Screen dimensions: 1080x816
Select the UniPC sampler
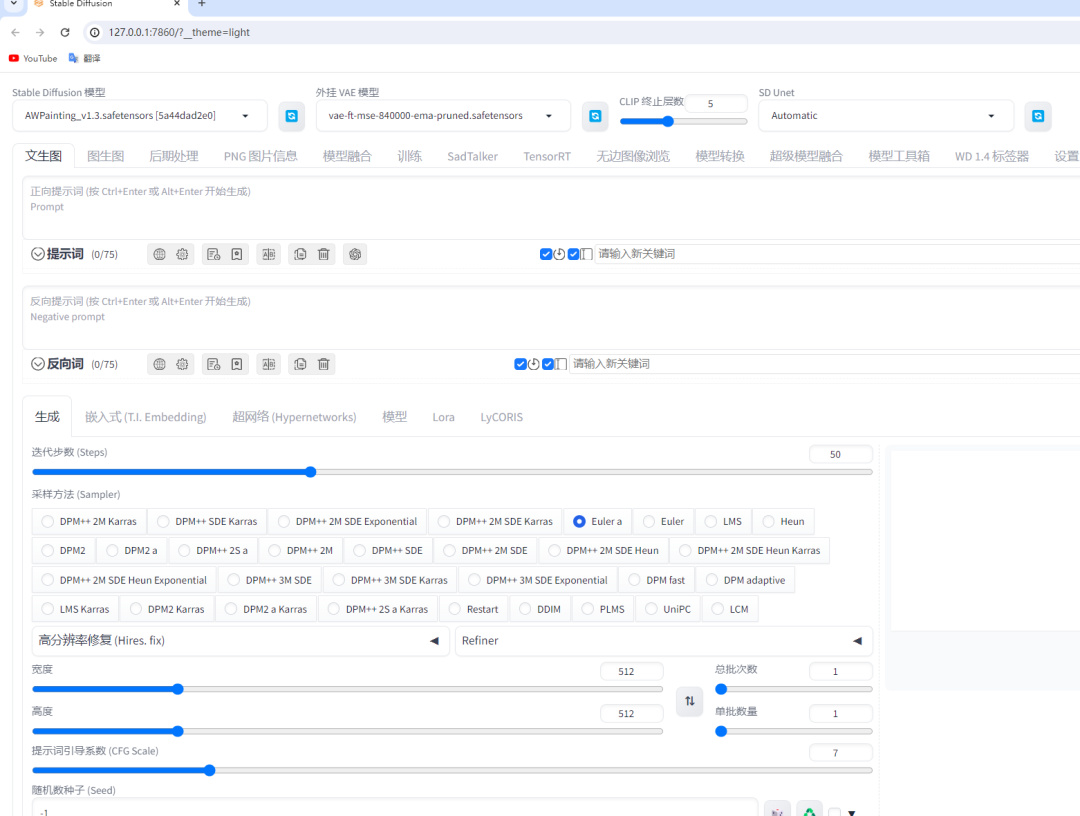point(667,609)
